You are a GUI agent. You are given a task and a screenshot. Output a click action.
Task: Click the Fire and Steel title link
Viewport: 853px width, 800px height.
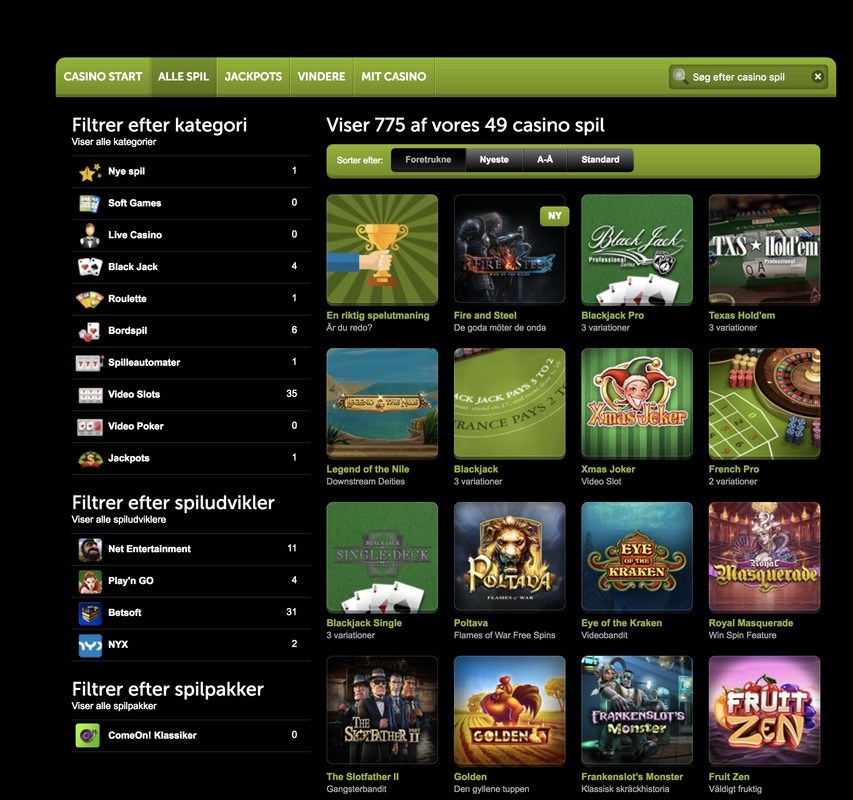485,315
